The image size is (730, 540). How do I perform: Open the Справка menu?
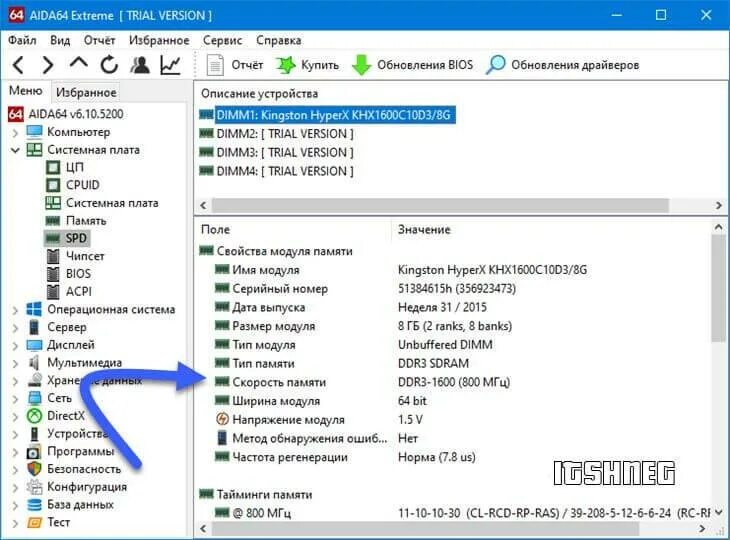[278, 40]
